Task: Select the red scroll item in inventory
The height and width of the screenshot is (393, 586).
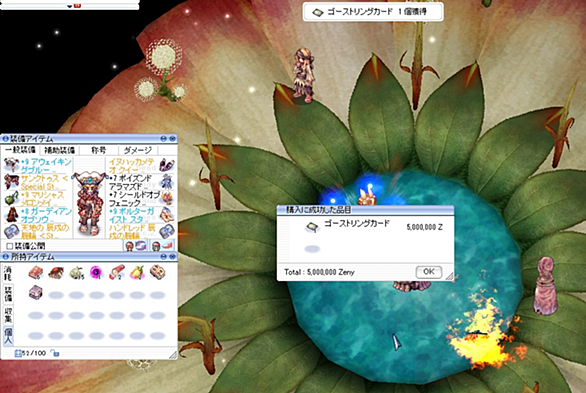Action: 117,273
